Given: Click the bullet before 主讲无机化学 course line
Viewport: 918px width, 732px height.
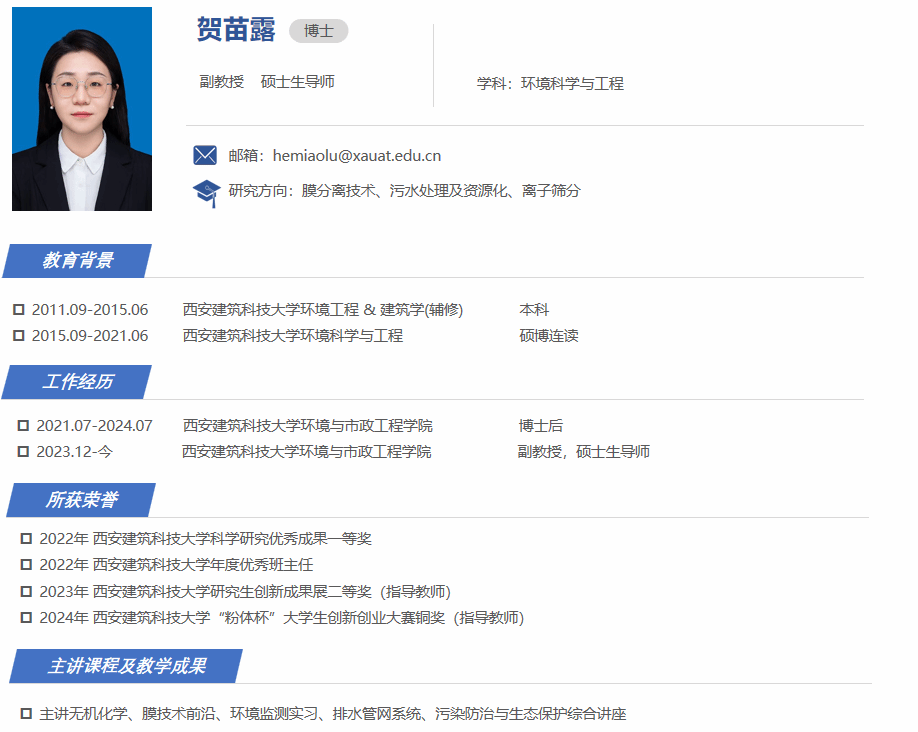Looking at the screenshot, I should [x=27, y=714].
